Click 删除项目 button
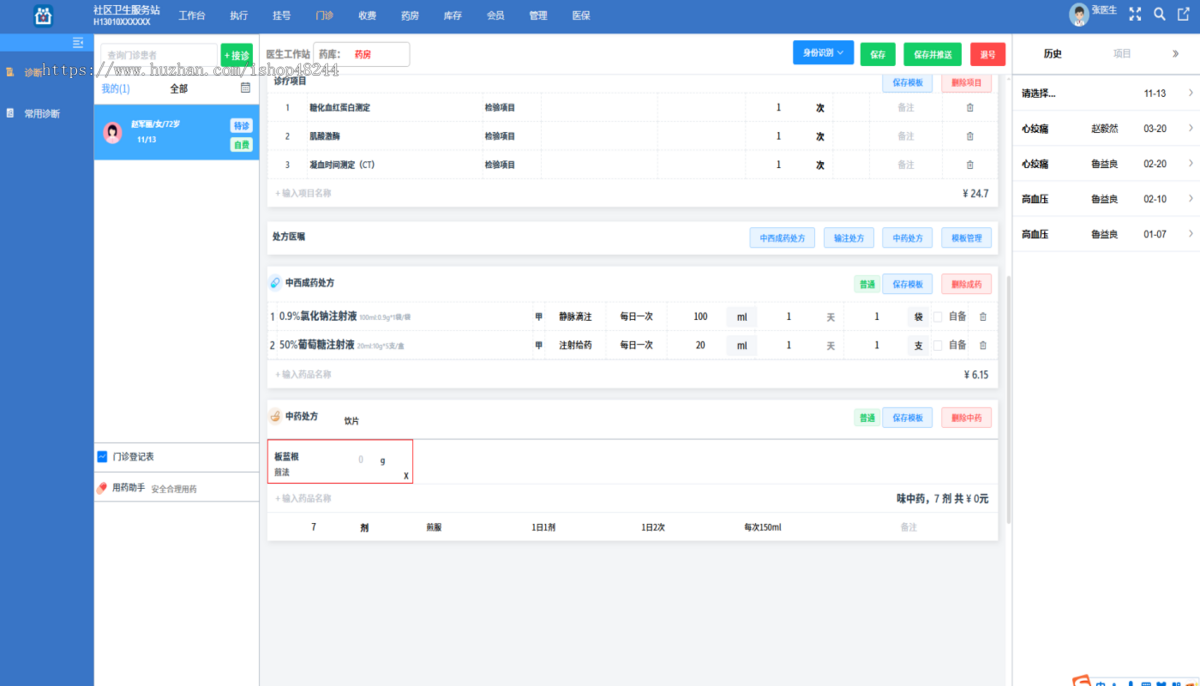Image resolution: width=1200 pixels, height=686 pixels. coord(966,83)
